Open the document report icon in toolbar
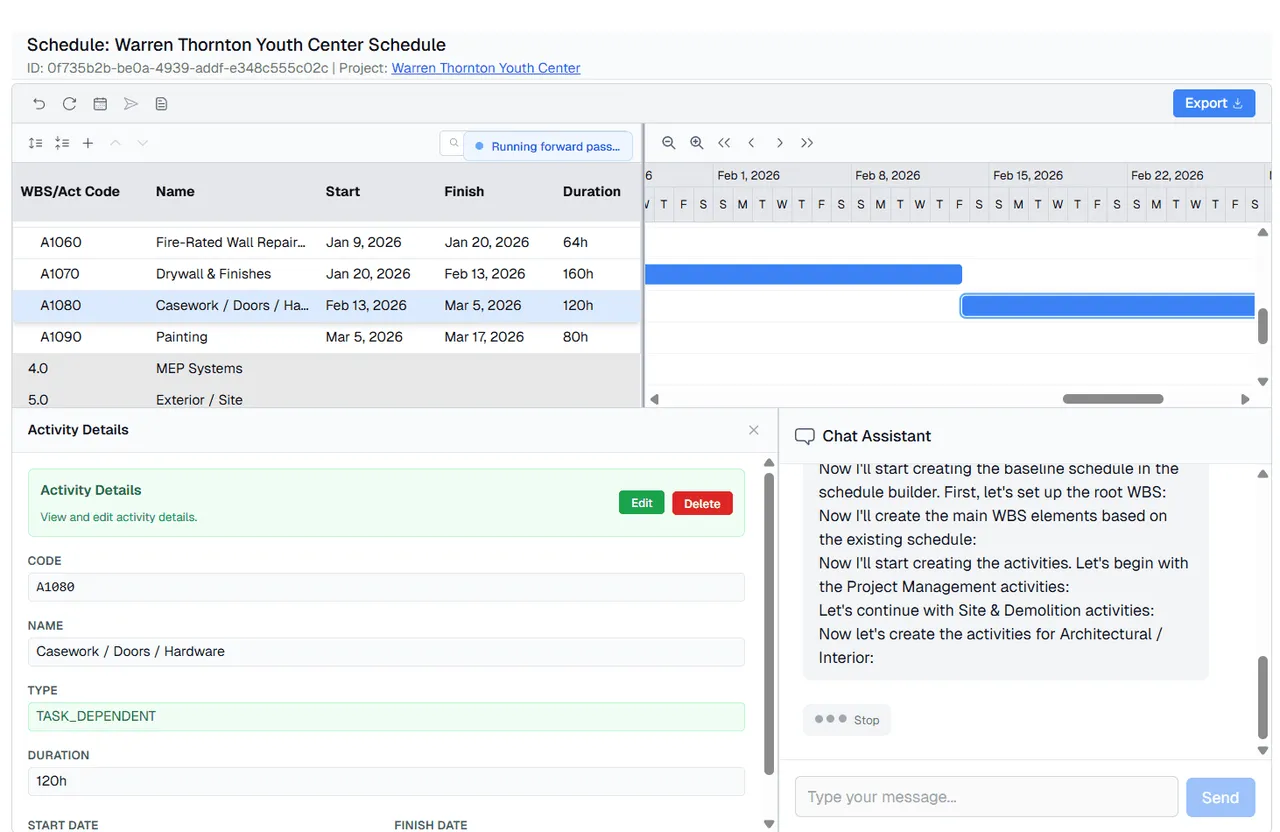1280x832 pixels. click(x=161, y=103)
